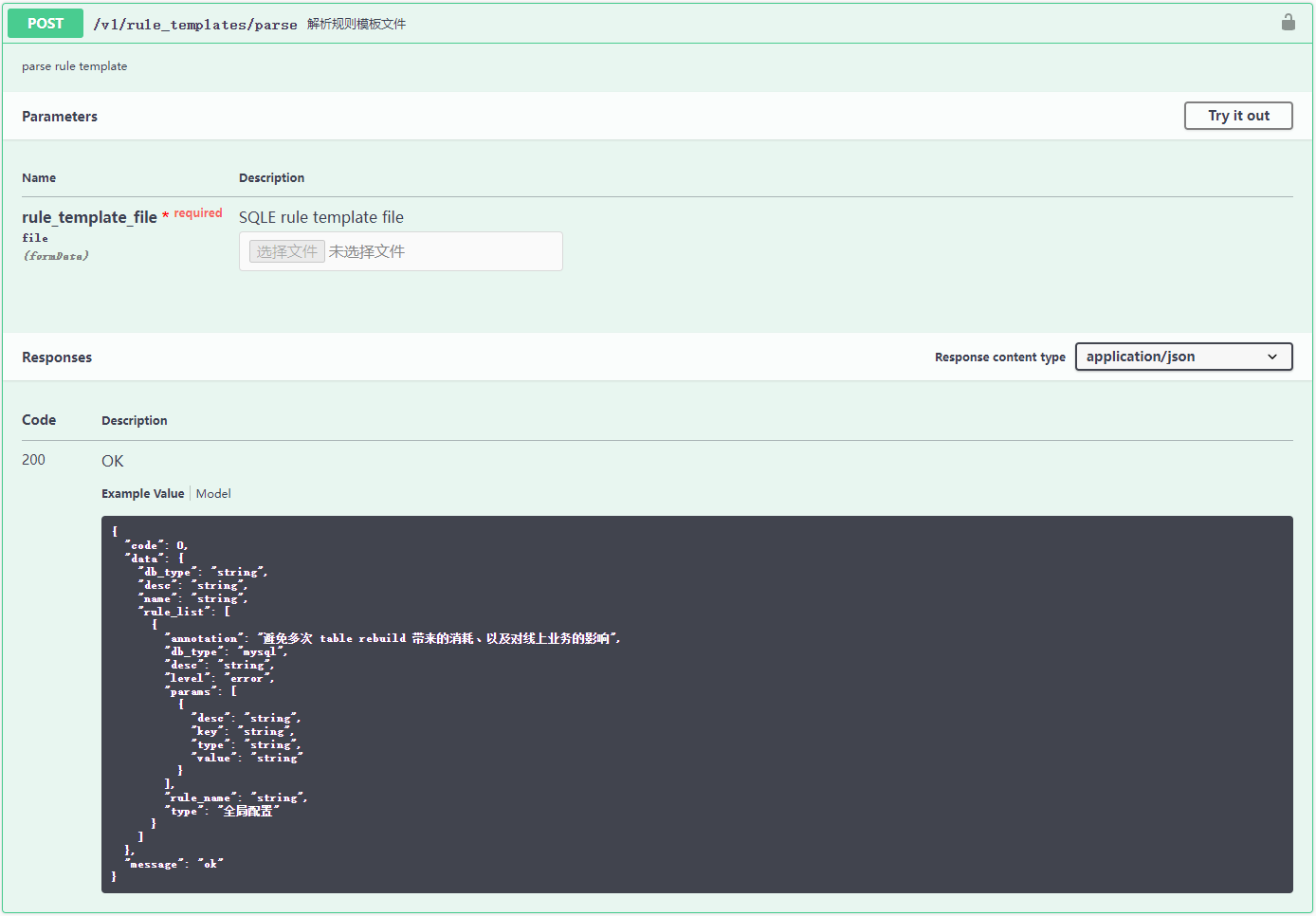Image resolution: width=1316 pixels, height=916 pixels.
Task: Click the lock authorization icon
Action: tap(1288, 21)
